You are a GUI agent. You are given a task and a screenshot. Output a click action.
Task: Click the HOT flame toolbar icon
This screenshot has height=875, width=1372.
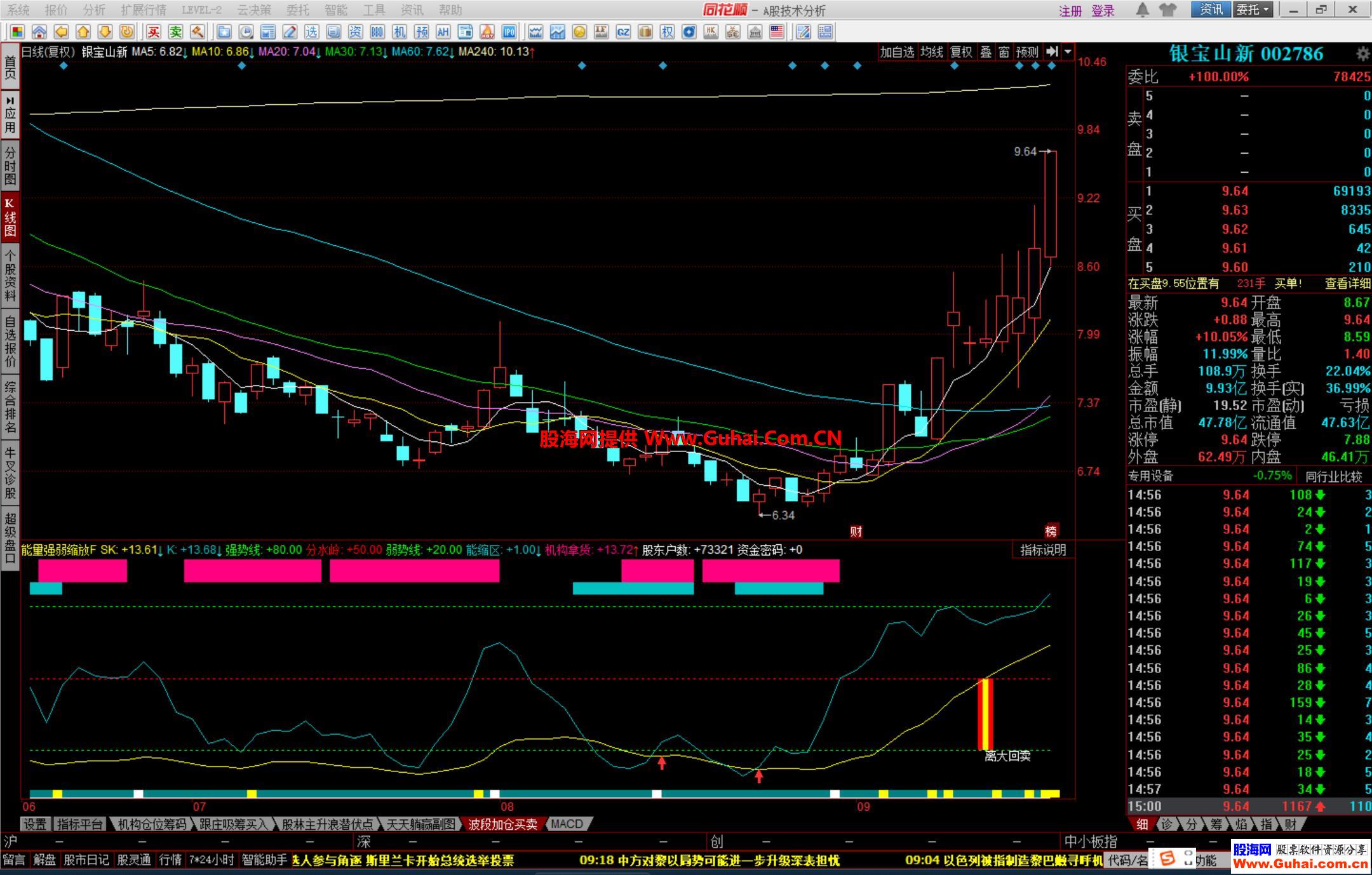click(487, 32)
